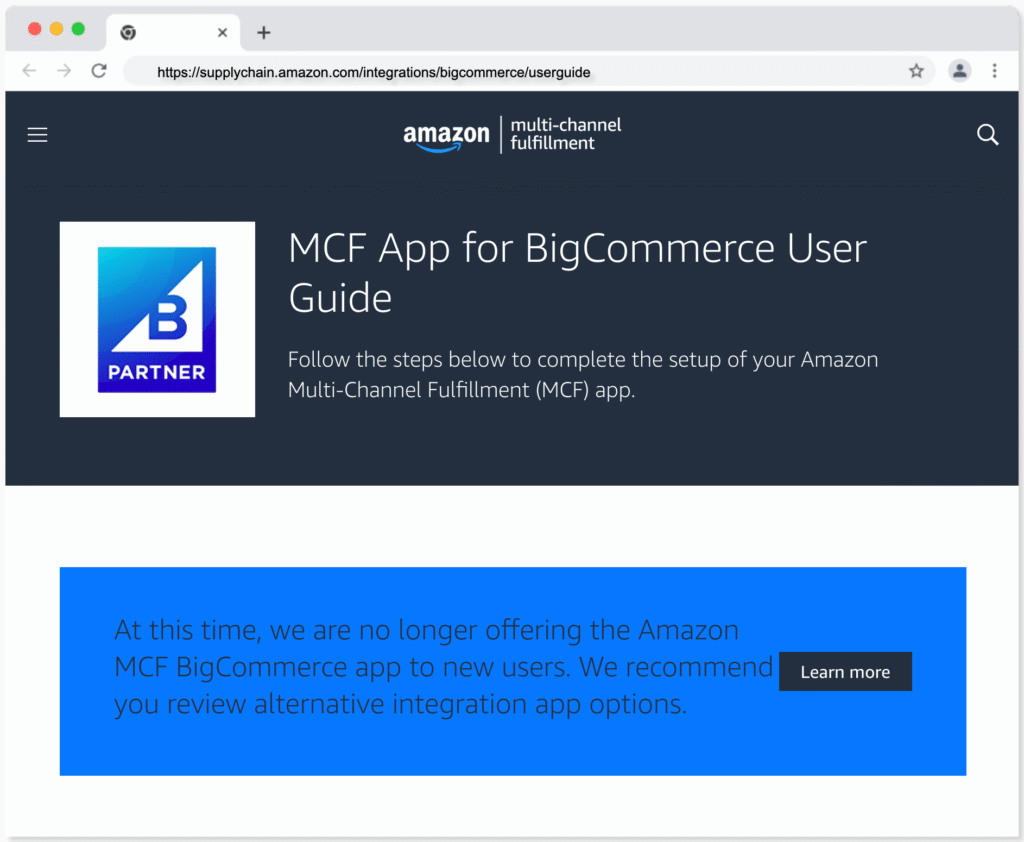Reload the user guide page
The image size is (1024, 842).
pos(98,71)
